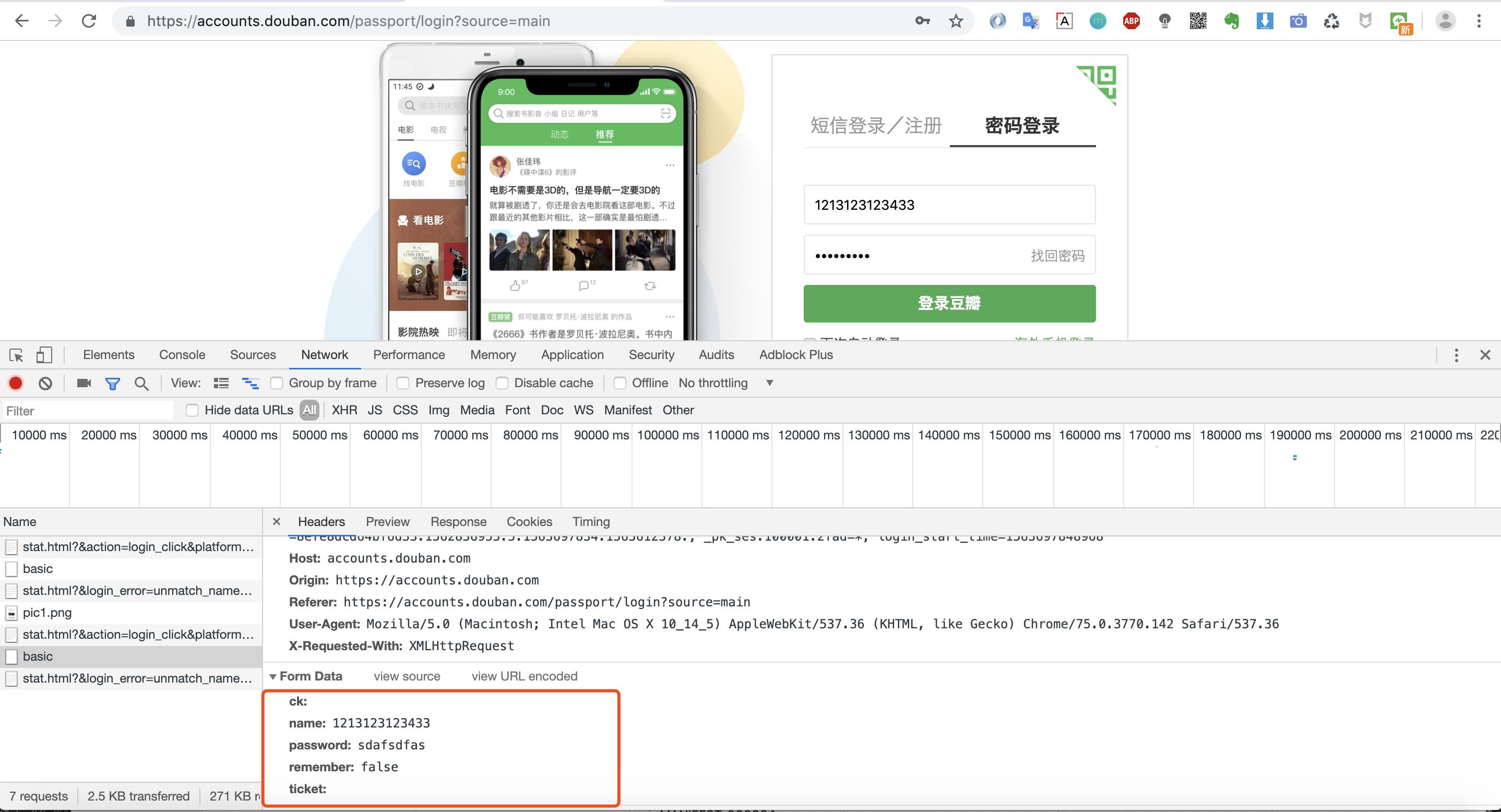This screenshot has width=1501, height=812.
Task: Show Cookies tab of request
Action: pyautogui.click(x=529, y=521)
